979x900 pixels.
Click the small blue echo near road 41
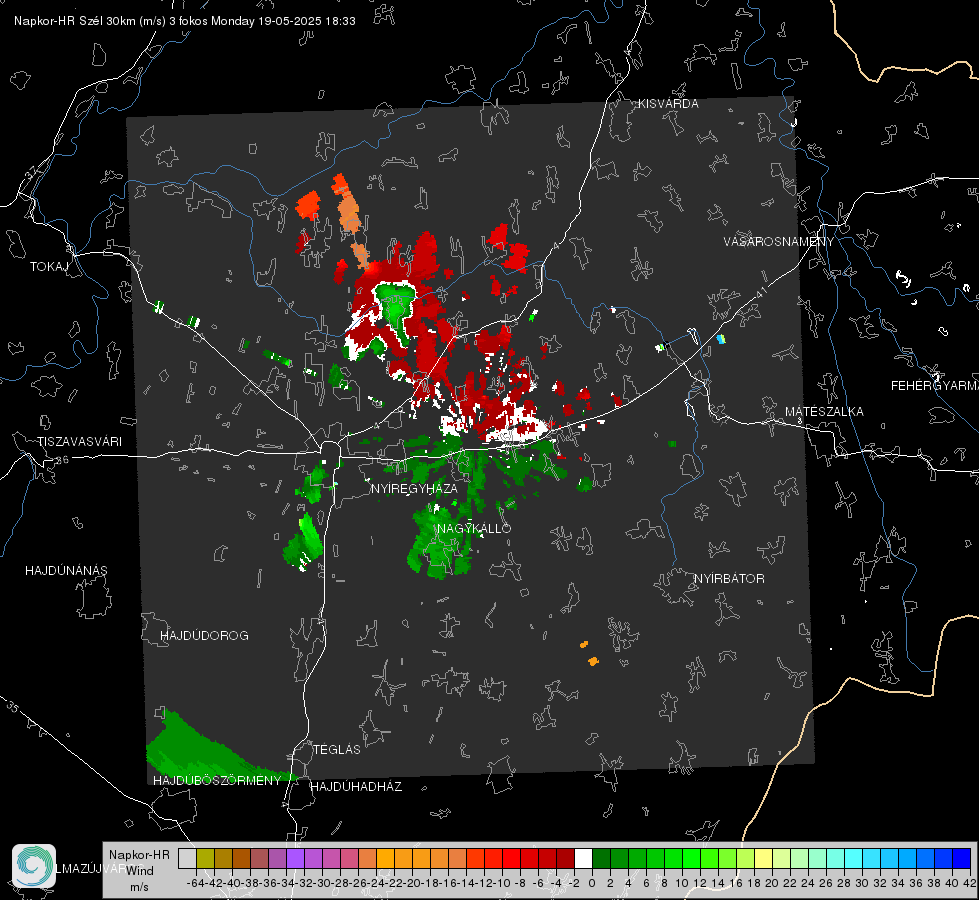(x=721, y=339)
